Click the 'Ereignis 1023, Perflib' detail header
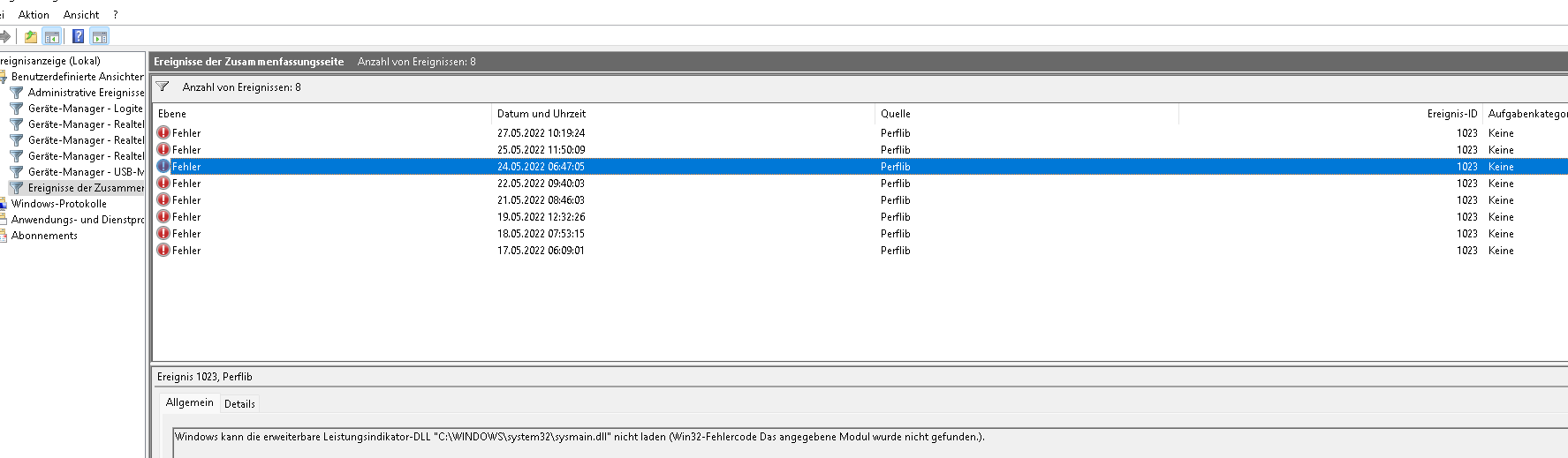 click(205, 377)
